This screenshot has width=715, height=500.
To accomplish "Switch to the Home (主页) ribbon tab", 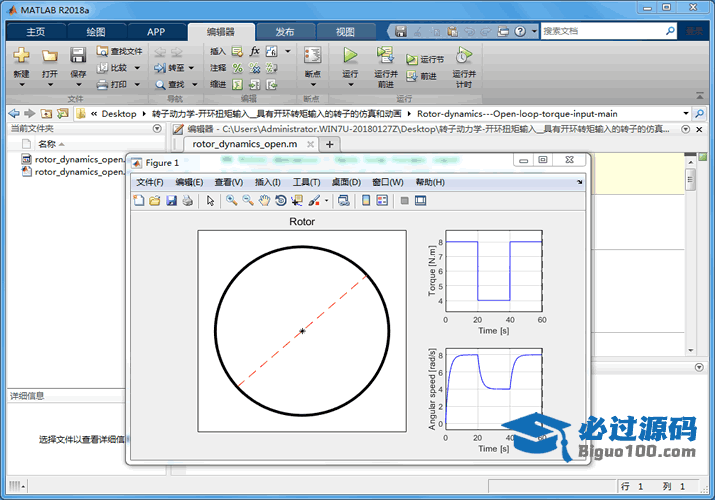I will 36,32.
